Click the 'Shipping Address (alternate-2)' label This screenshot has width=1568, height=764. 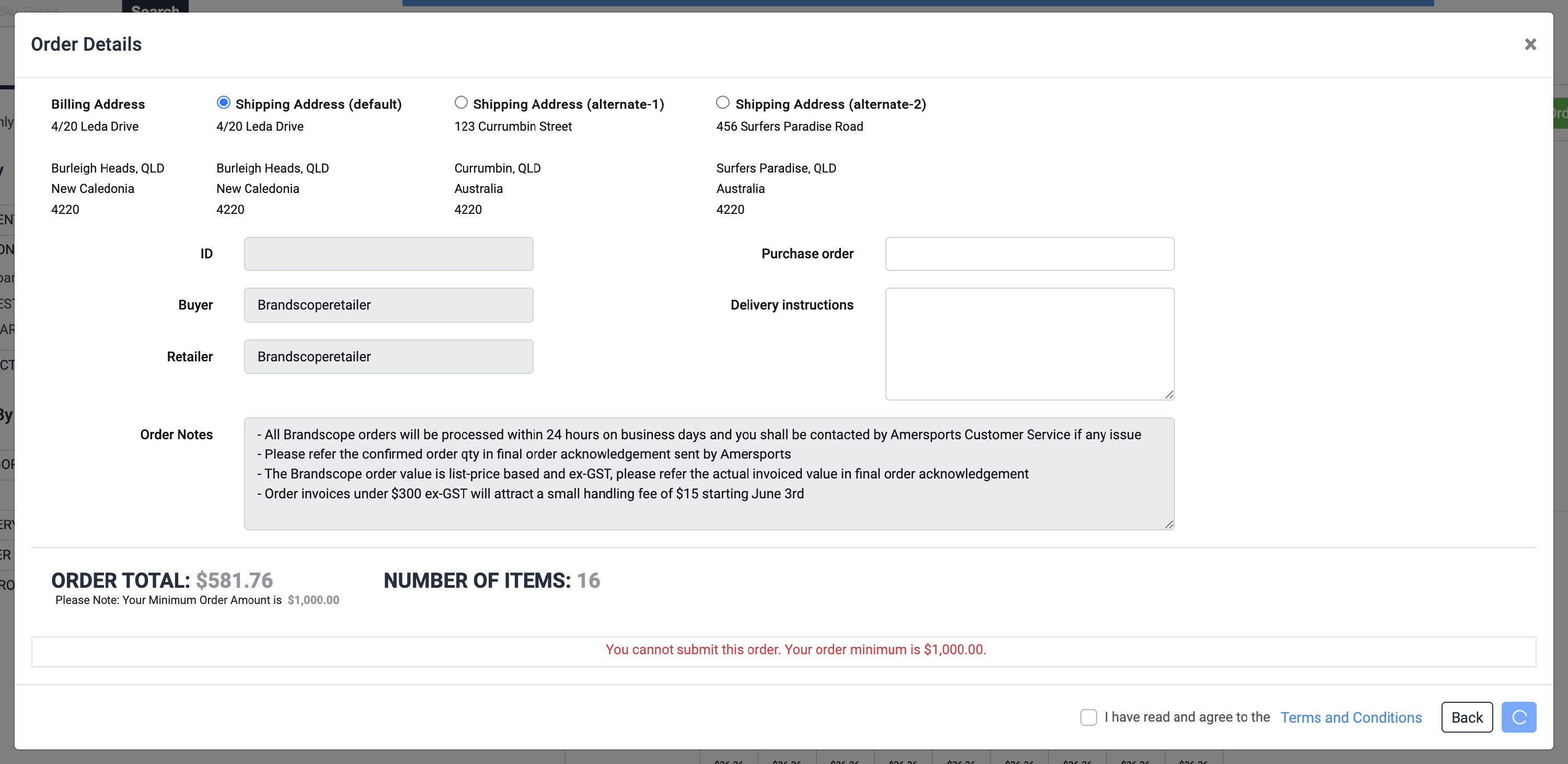click(x=831, y=104)
